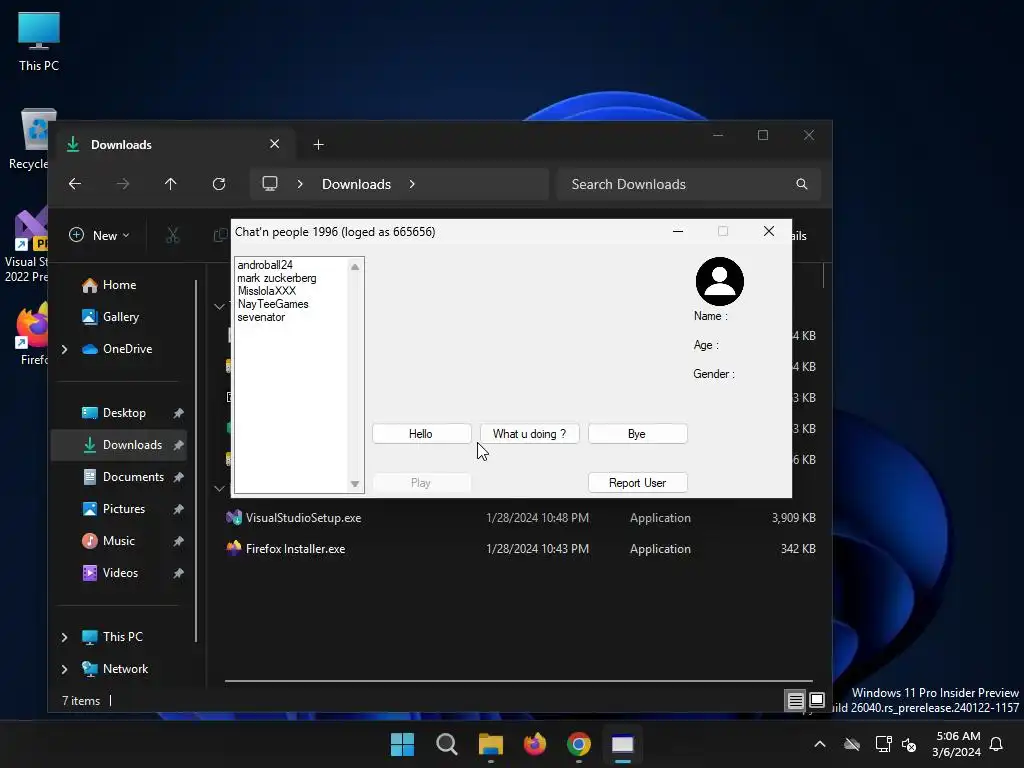
Task: Show hidden system tray icons
Action: [820, 744]
